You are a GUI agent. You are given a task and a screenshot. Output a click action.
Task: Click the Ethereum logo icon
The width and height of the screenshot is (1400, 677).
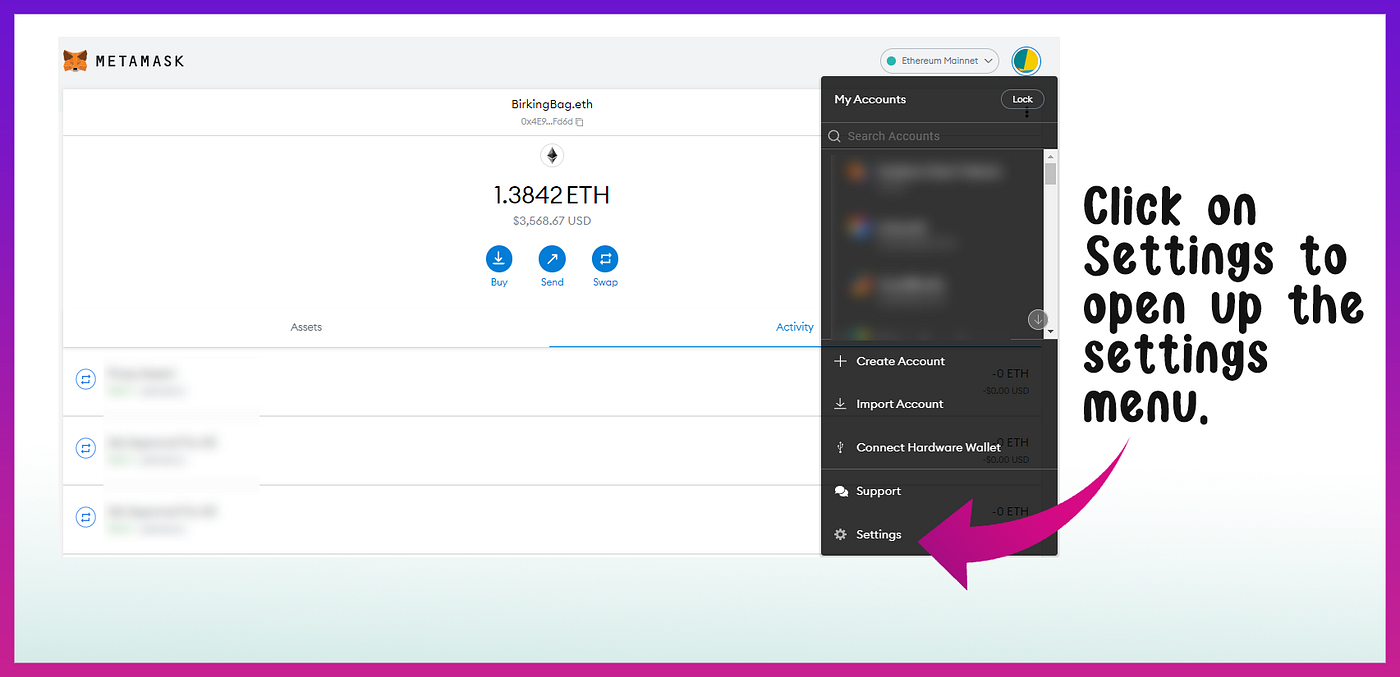552,155
